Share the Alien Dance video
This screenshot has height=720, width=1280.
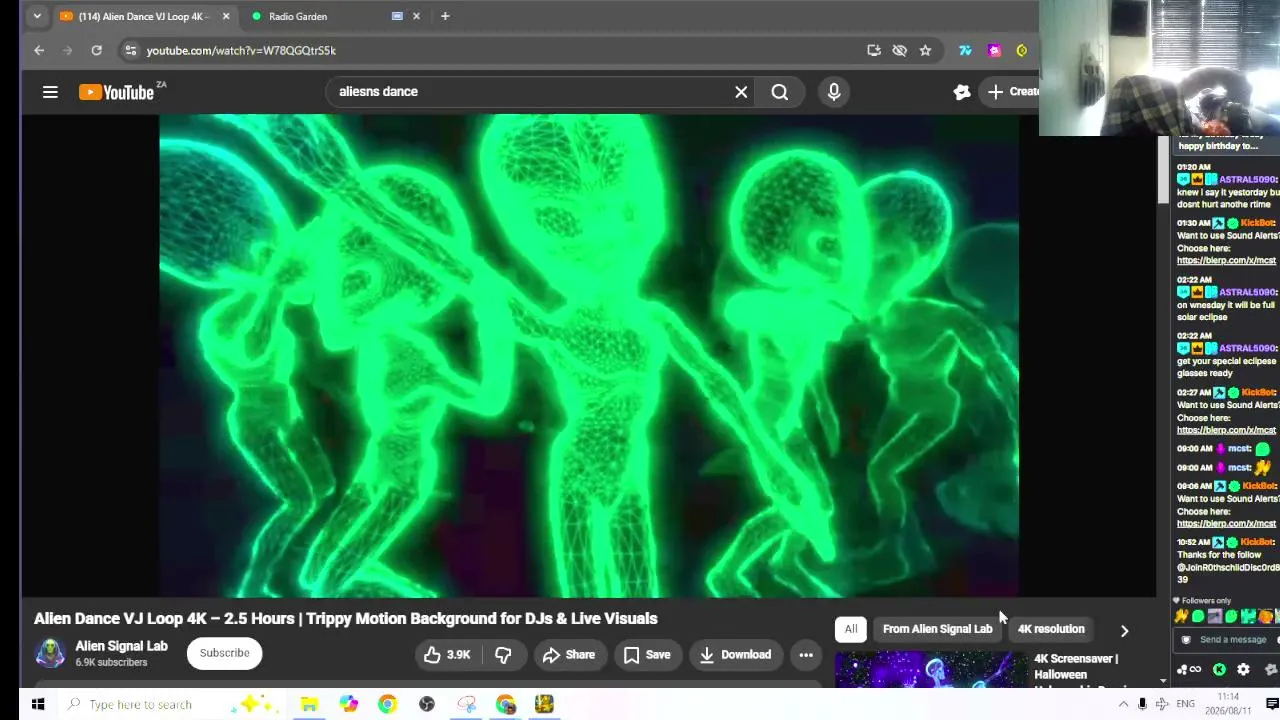[569, 655]
